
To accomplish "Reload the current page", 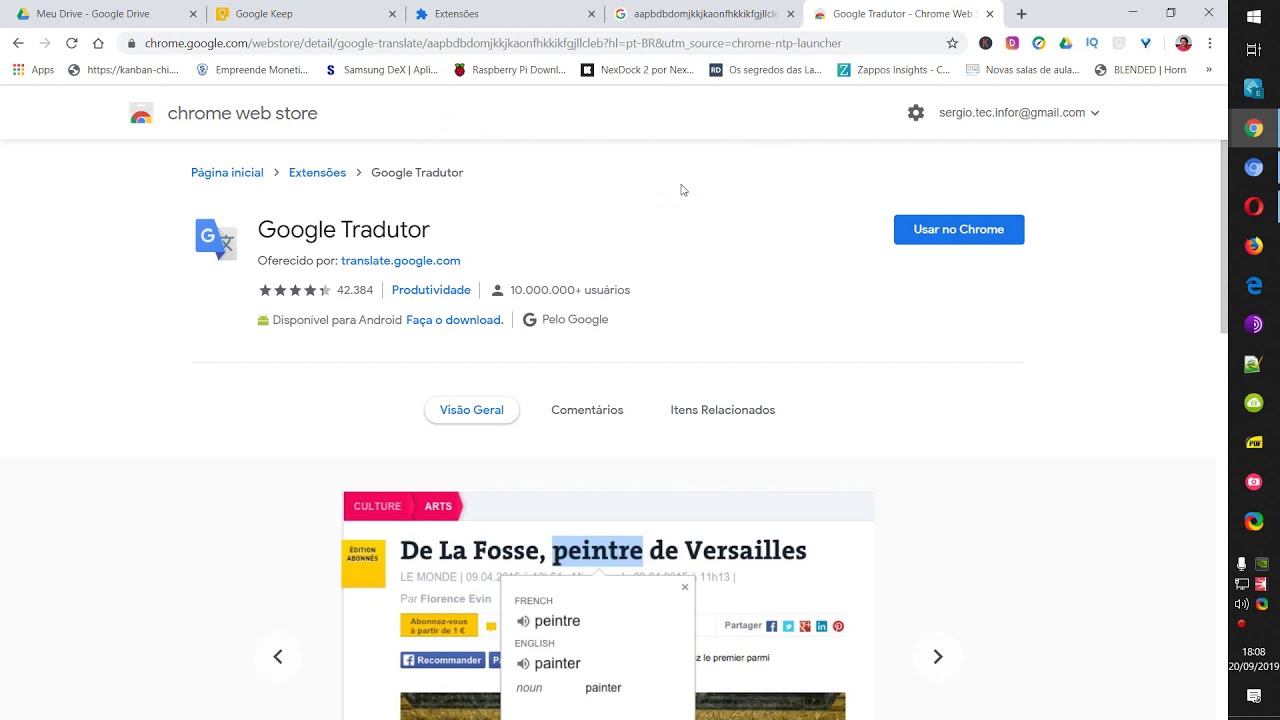I will coord(72,43).
